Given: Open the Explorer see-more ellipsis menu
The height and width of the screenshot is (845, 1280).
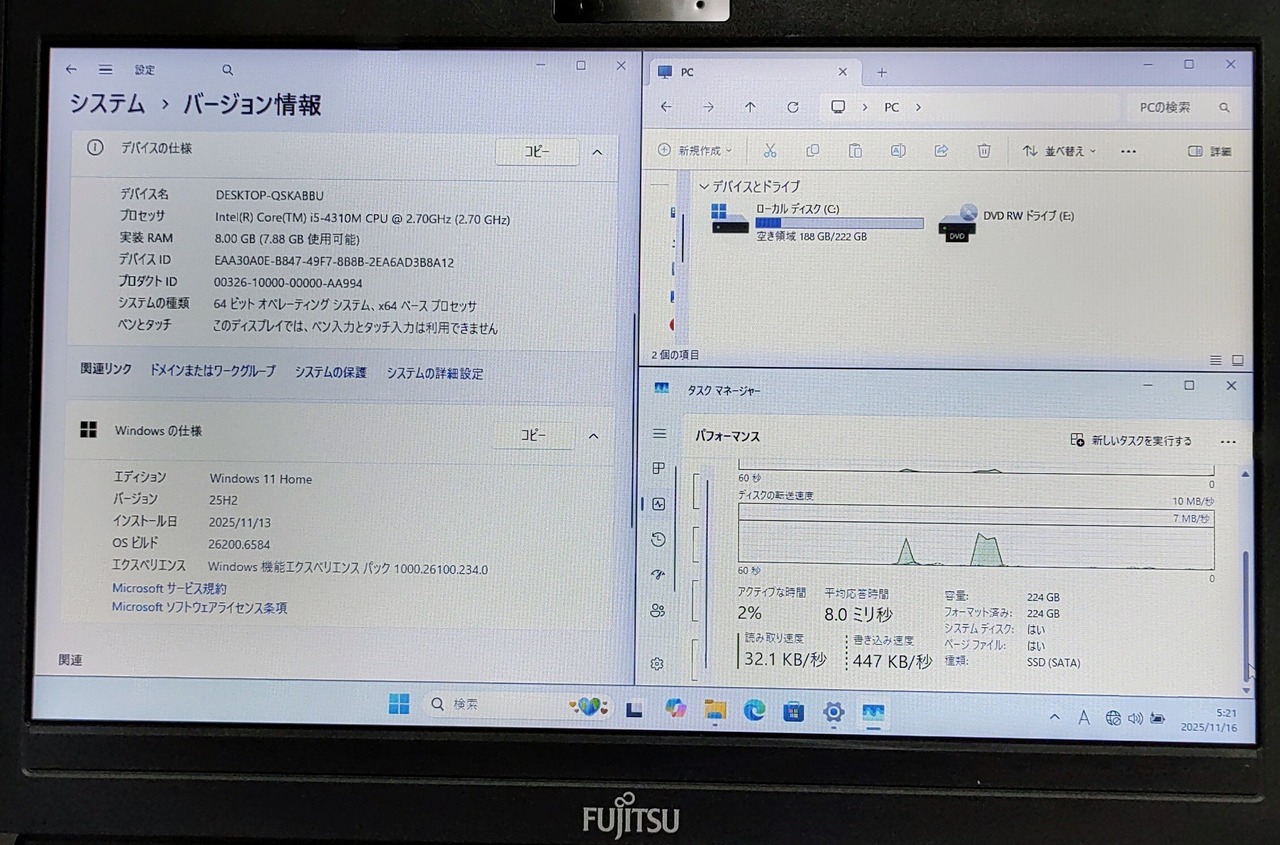Looking at the screenshot, I should click(x=1128, y=152).
